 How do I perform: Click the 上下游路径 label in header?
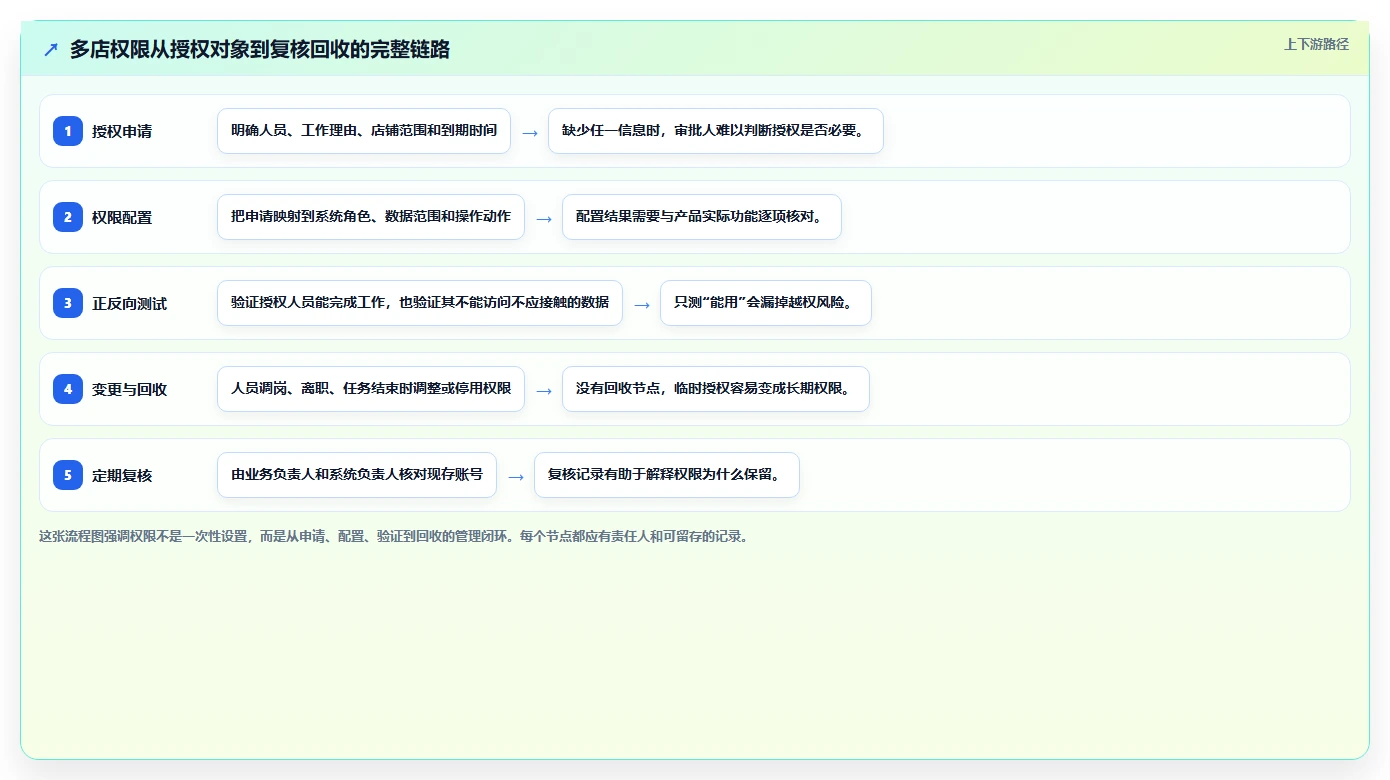pos(1316,44)
